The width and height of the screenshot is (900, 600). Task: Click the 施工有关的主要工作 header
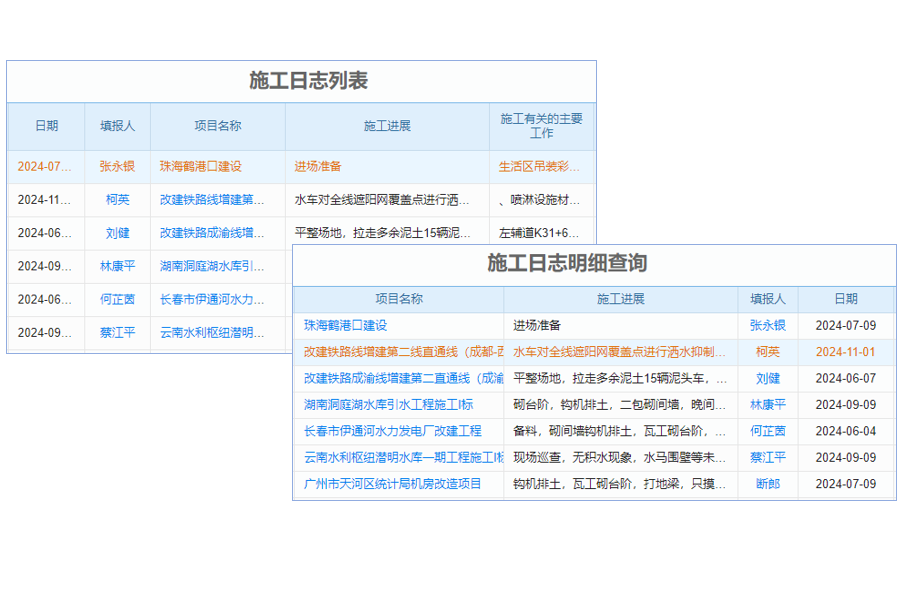[x=539, y=126]
